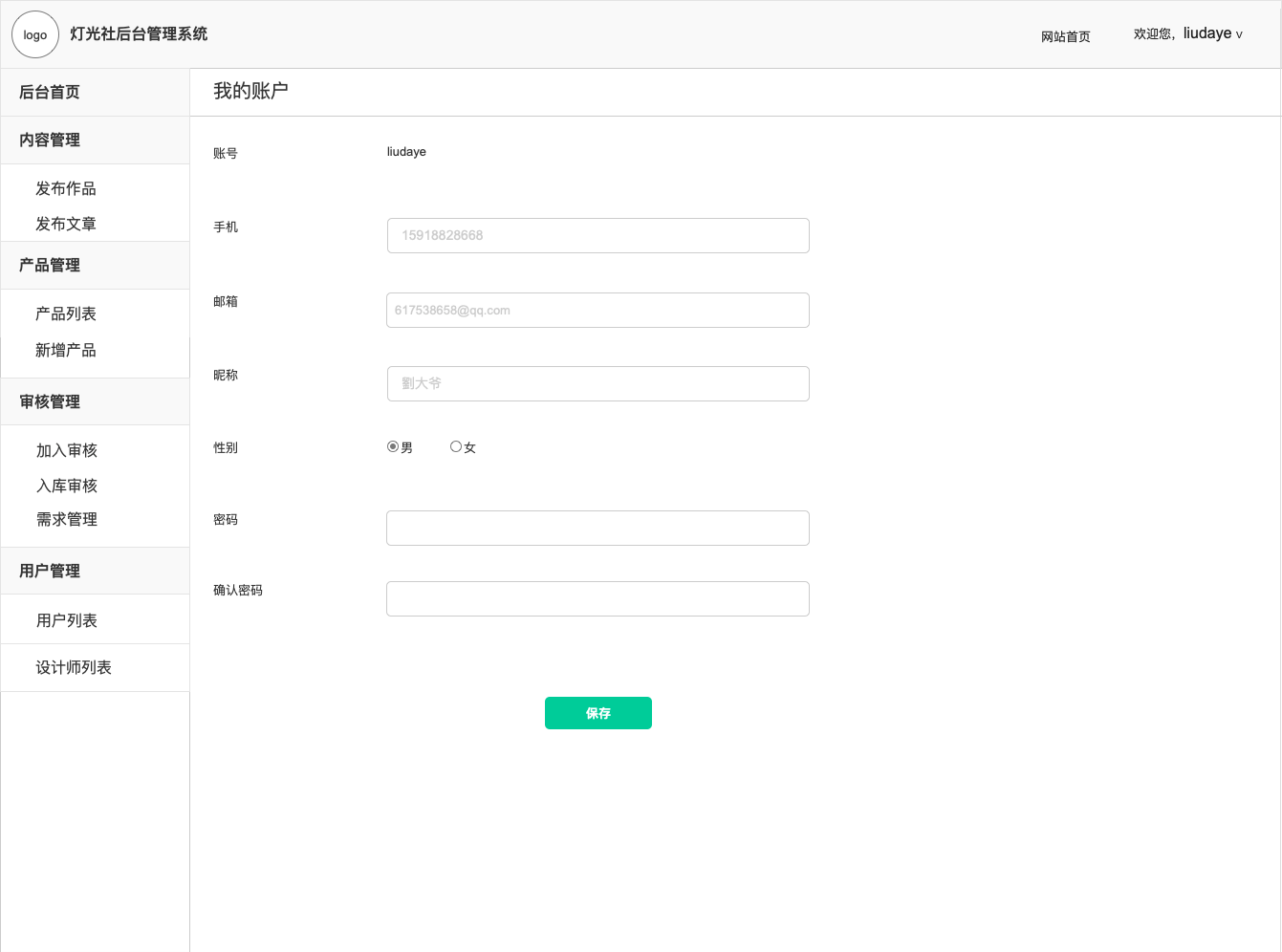Go to 需求管理 item
This screenshot has height=952, width=1282.
tap(67, 519)
